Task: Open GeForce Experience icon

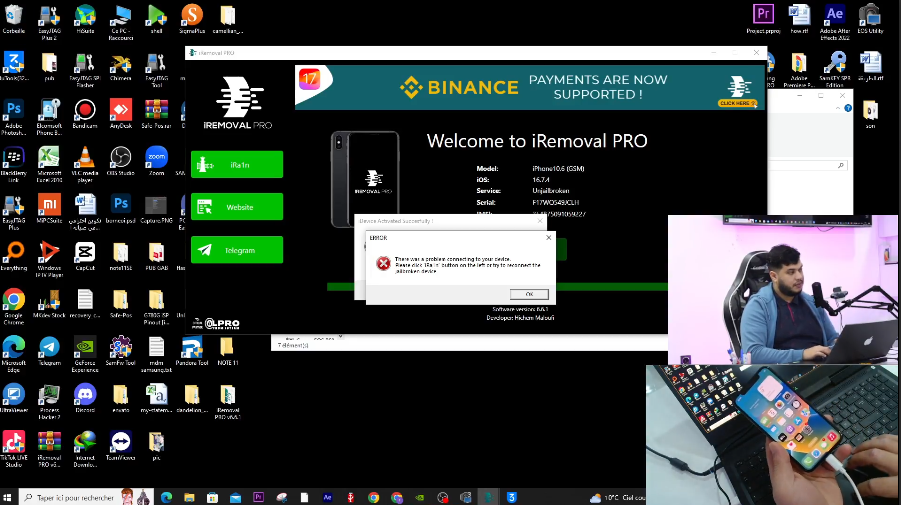Action: coord(85,354)
